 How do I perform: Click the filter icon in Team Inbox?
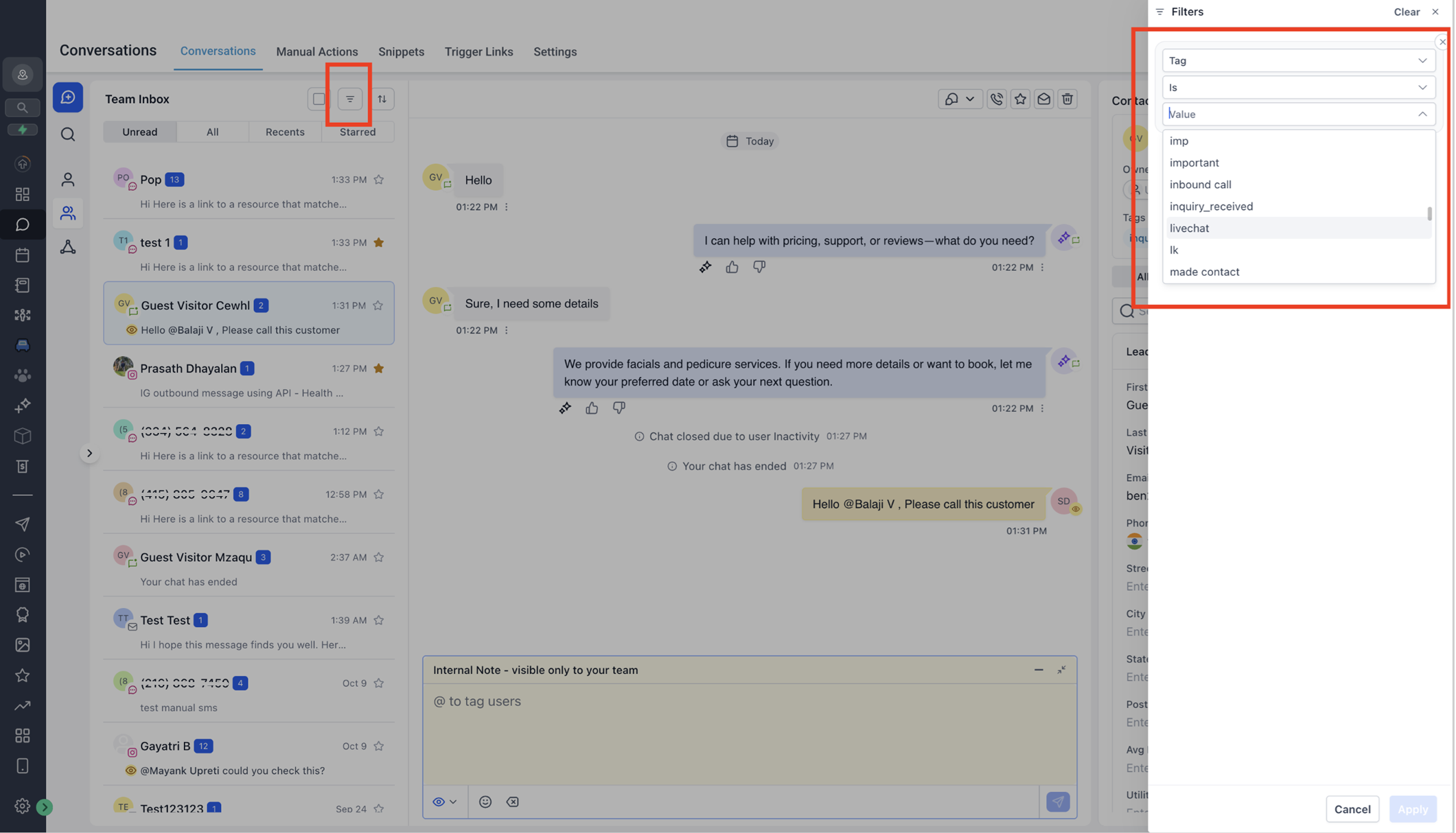[349, 99]
